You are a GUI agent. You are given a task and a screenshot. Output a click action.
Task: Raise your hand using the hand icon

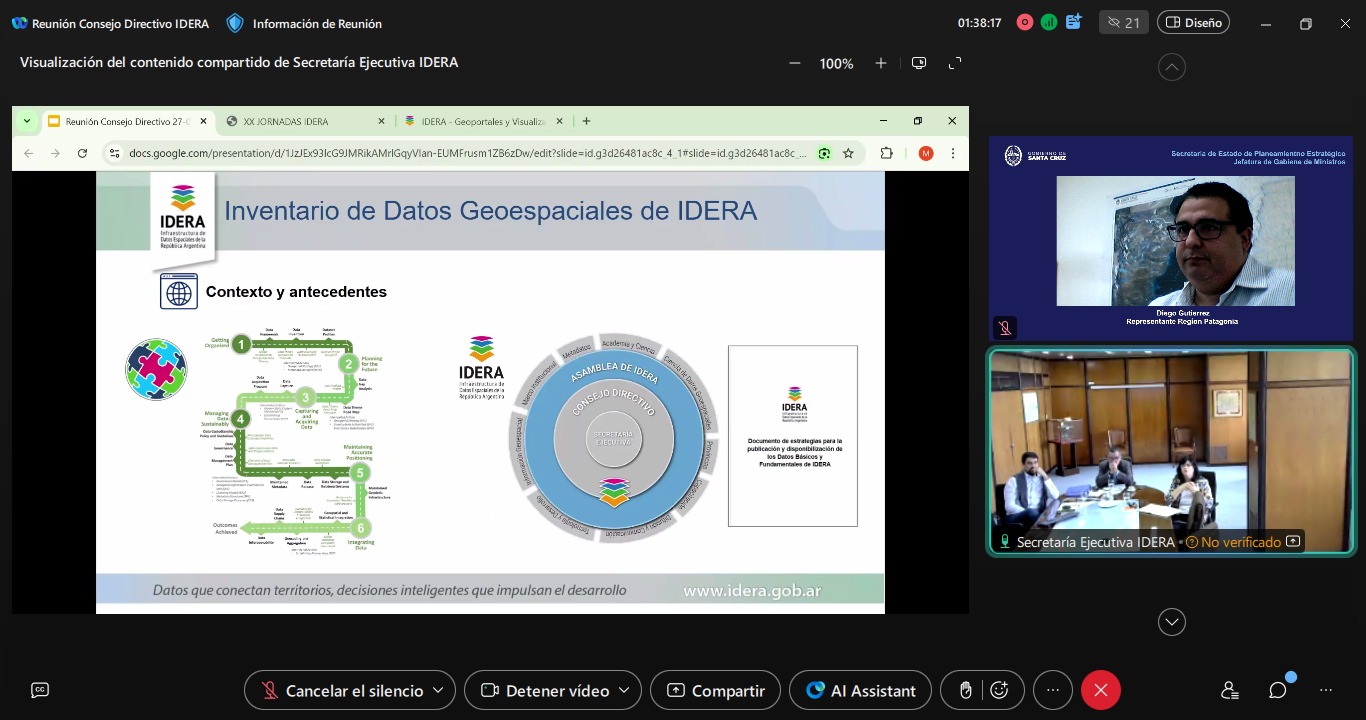point(966,691)
